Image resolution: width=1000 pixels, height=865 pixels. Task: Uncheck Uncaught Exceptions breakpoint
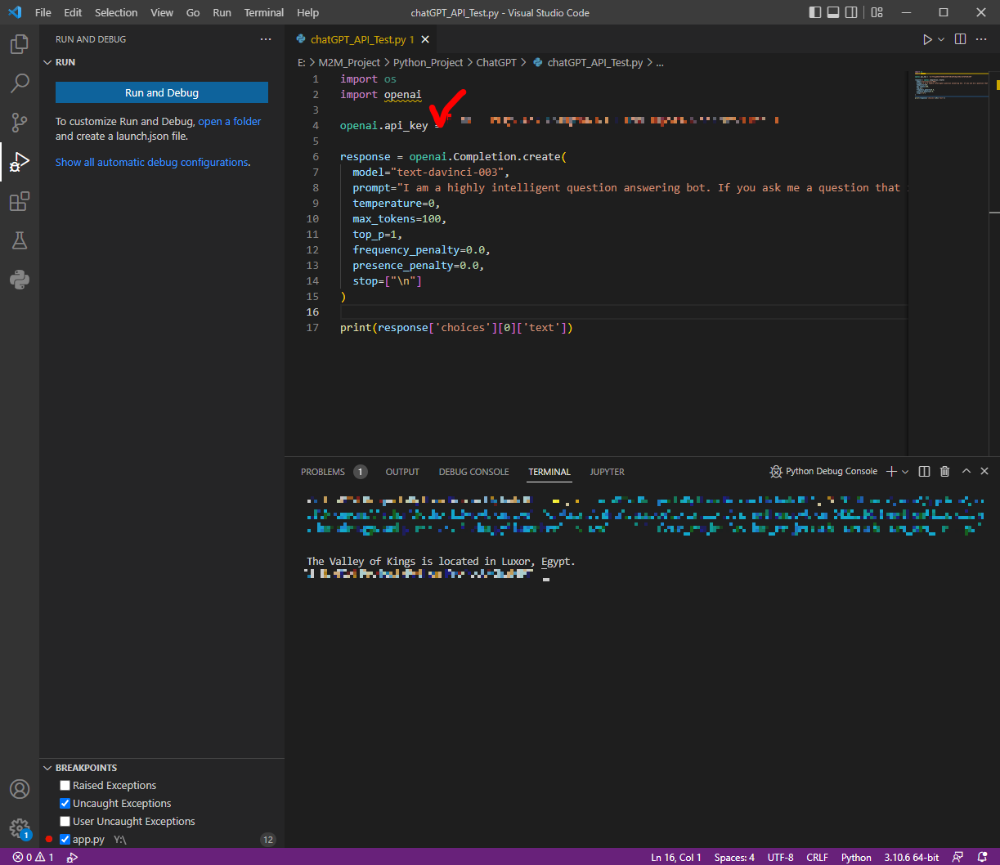pyautogui.click(x=64, y=803)
